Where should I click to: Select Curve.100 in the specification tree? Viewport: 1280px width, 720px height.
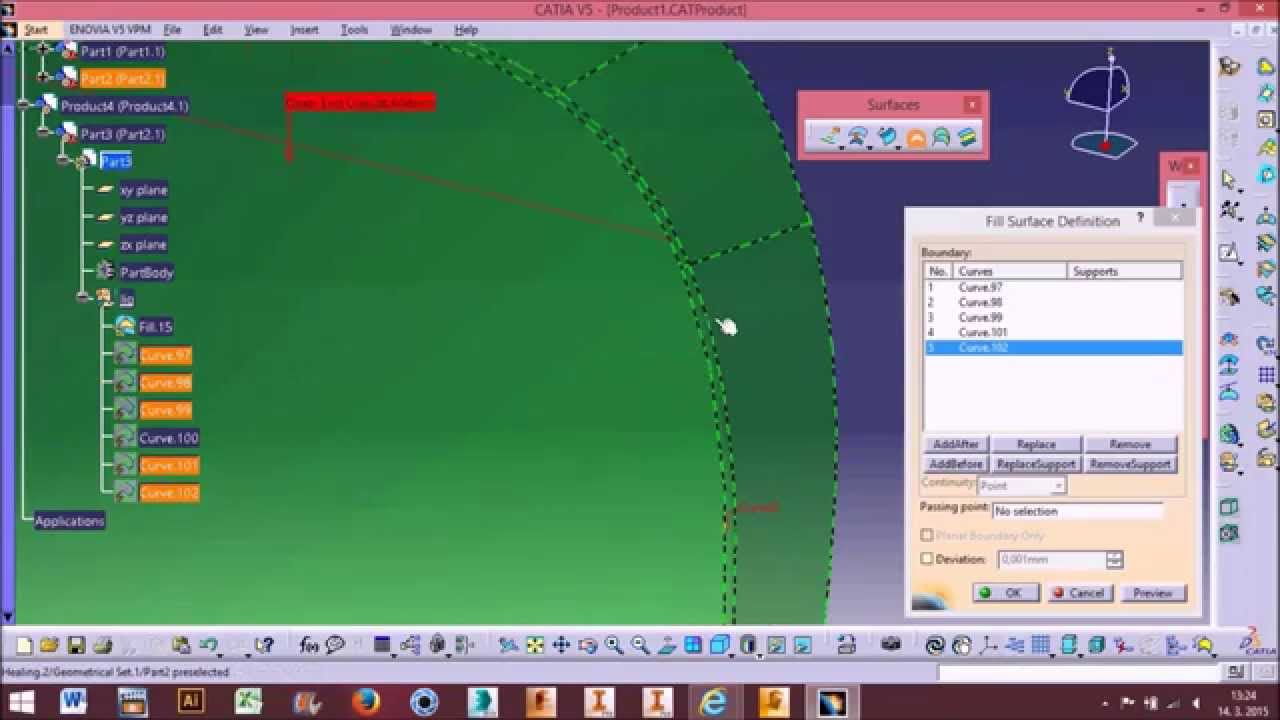click(x=169, y=438)
